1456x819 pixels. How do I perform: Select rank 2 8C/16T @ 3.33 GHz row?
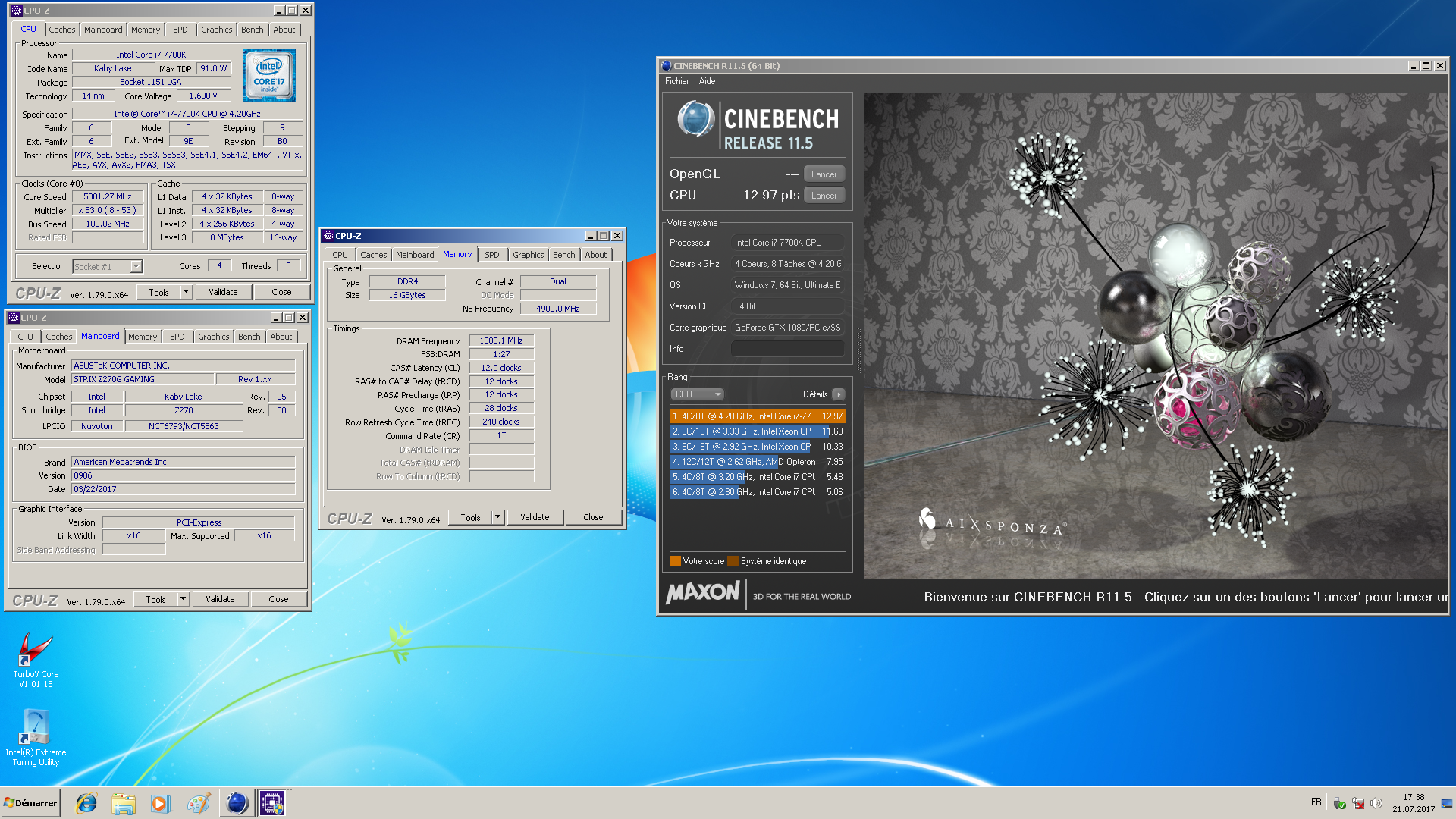(x=757, y=431)
